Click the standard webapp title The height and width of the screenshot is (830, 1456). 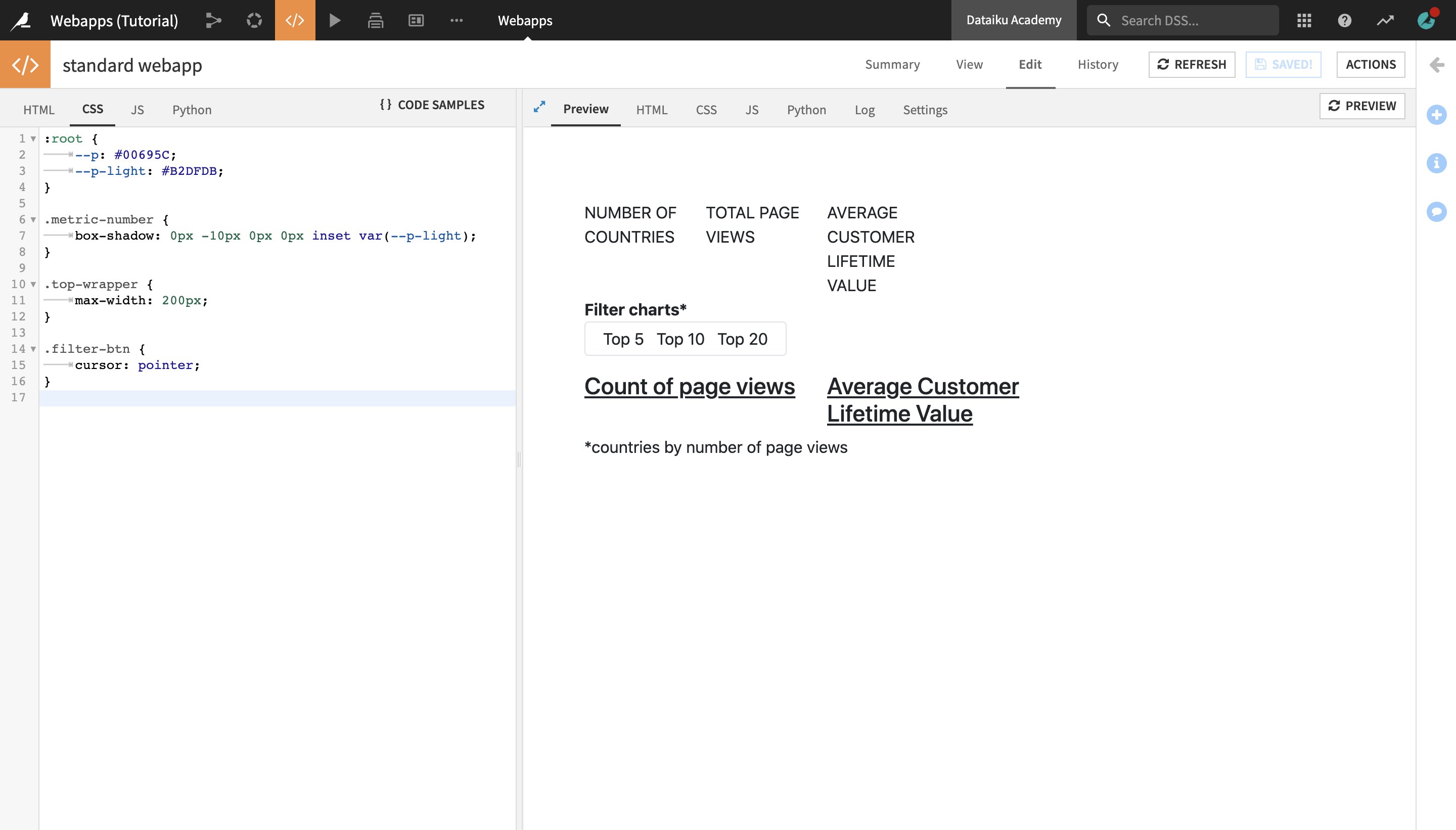132,65
